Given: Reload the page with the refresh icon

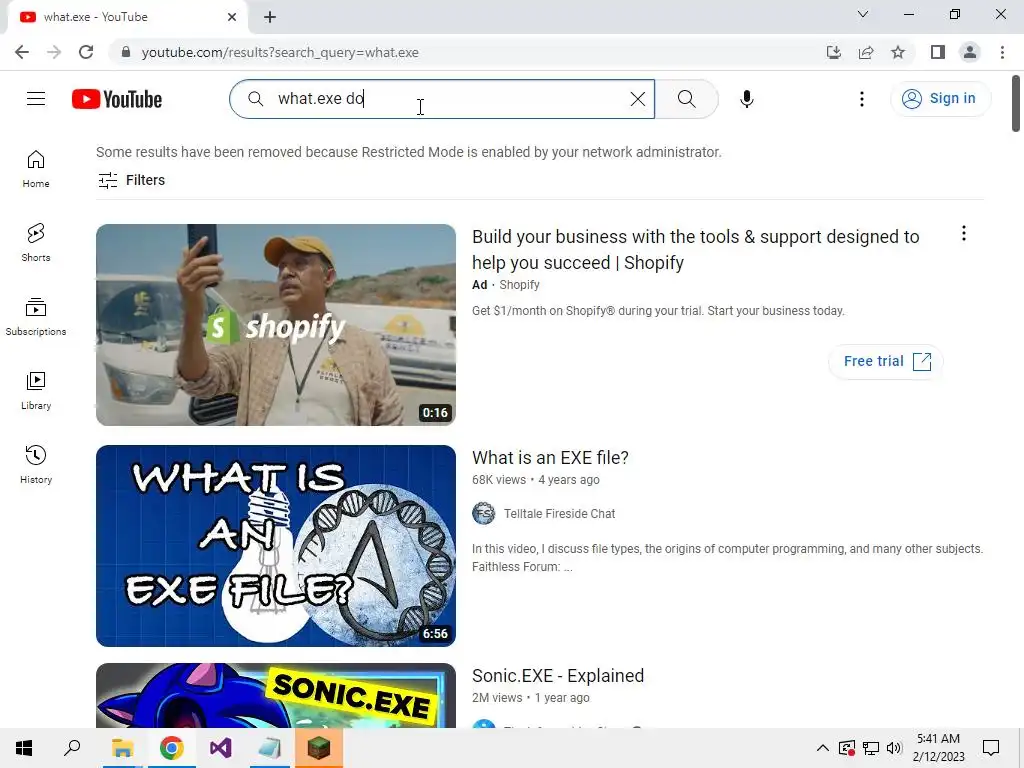Looking at the screenshot, I should point(86,52).
